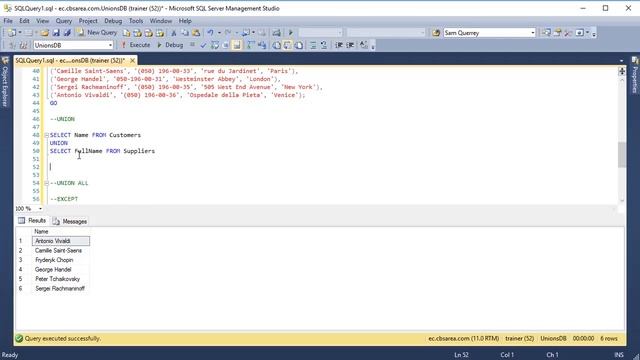640x360 pixels.
Task: Open the View menu
Action: [x=42, y=21]
